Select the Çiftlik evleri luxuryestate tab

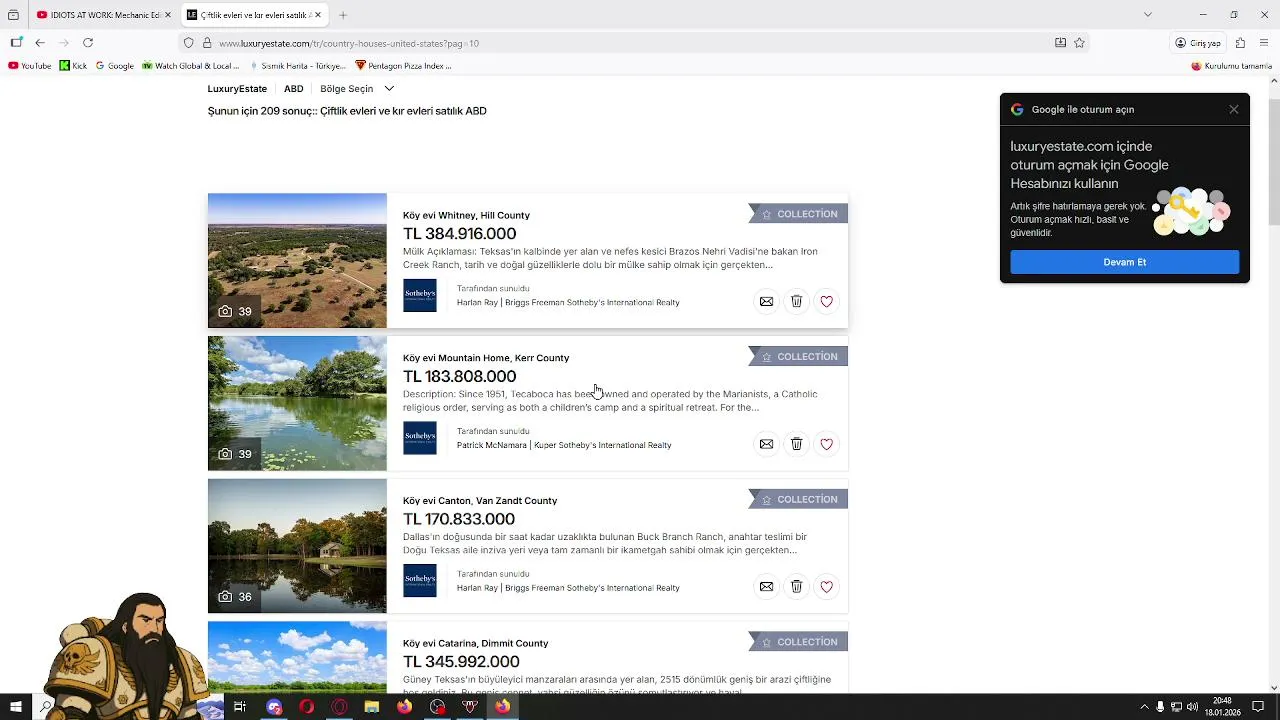click(254, 15)
